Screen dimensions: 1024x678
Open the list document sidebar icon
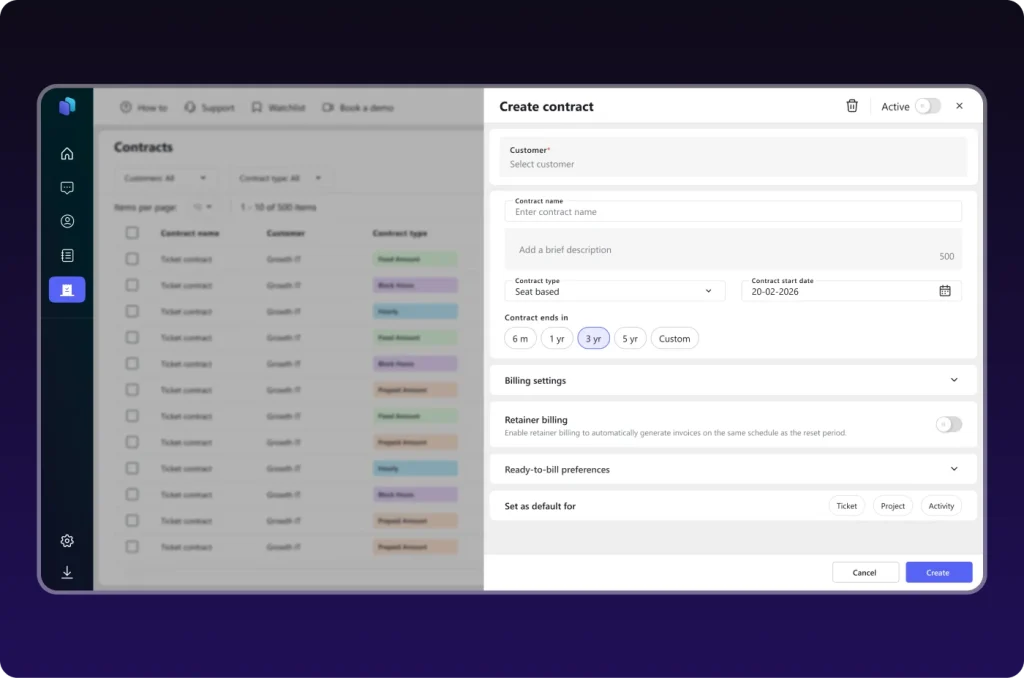(x=67, y=256)
